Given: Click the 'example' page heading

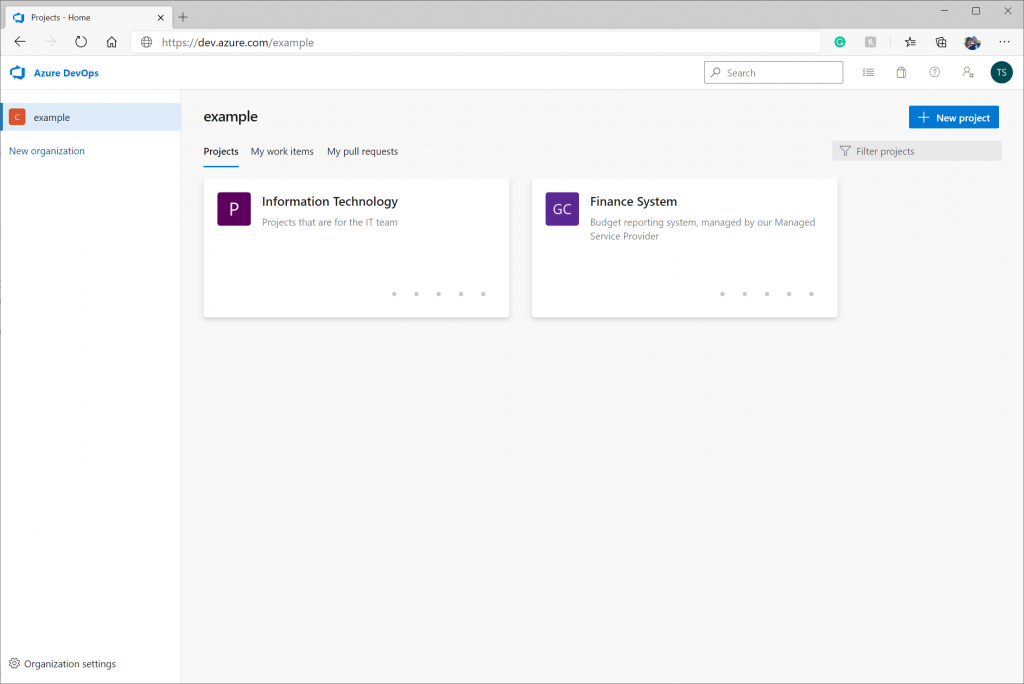Looking at the screenshot, I should tap(231, 117).
